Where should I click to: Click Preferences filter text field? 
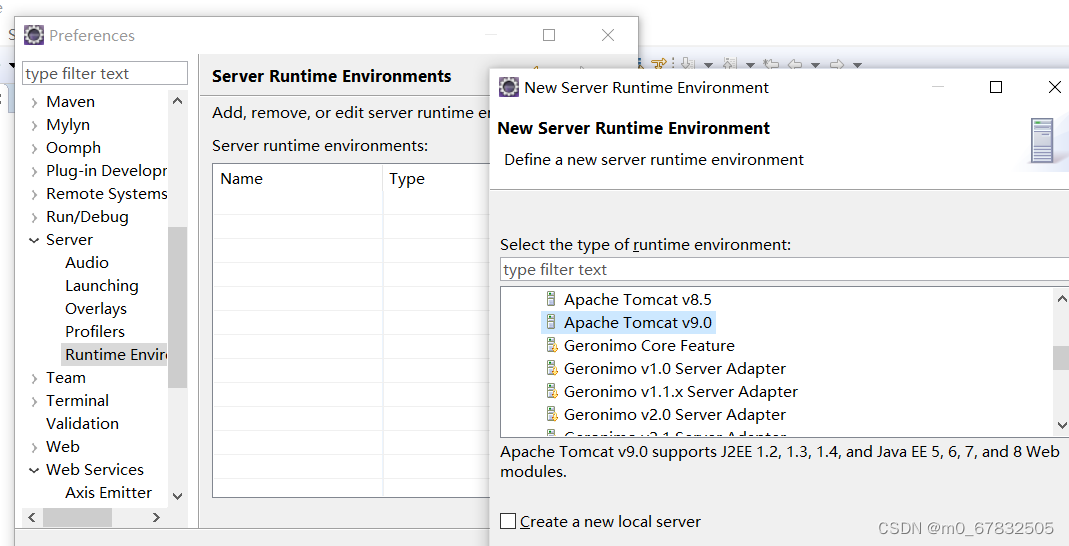click(105, 73)
